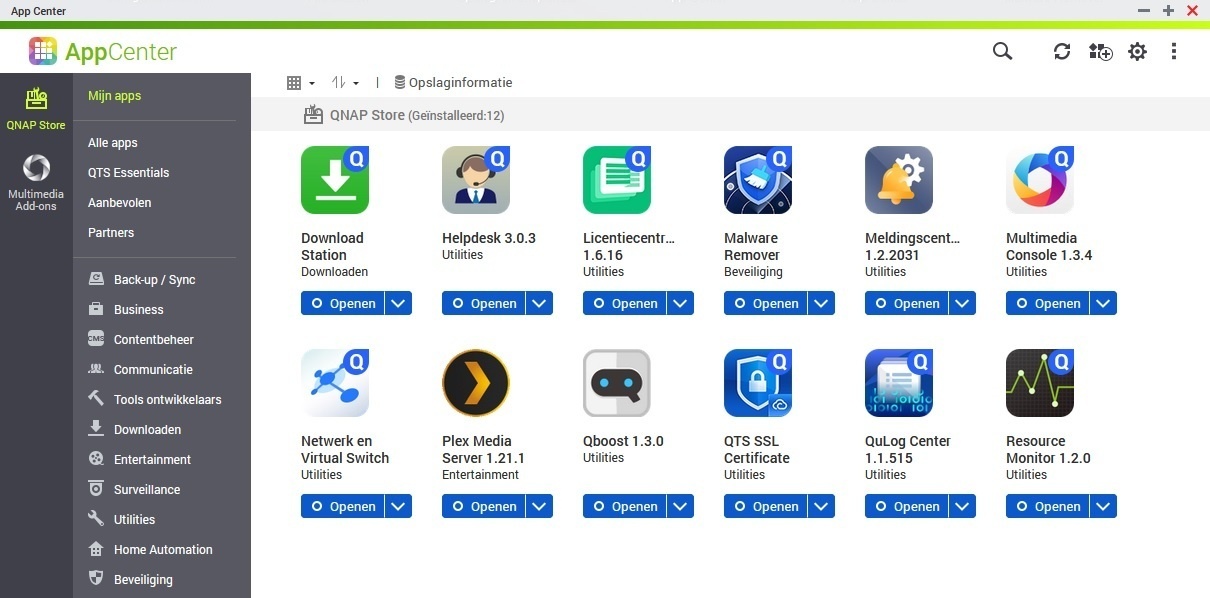Refresh the App Center list
Image resolution: width=1210 pixels, height=598 pixels.
pos(1062,51)
